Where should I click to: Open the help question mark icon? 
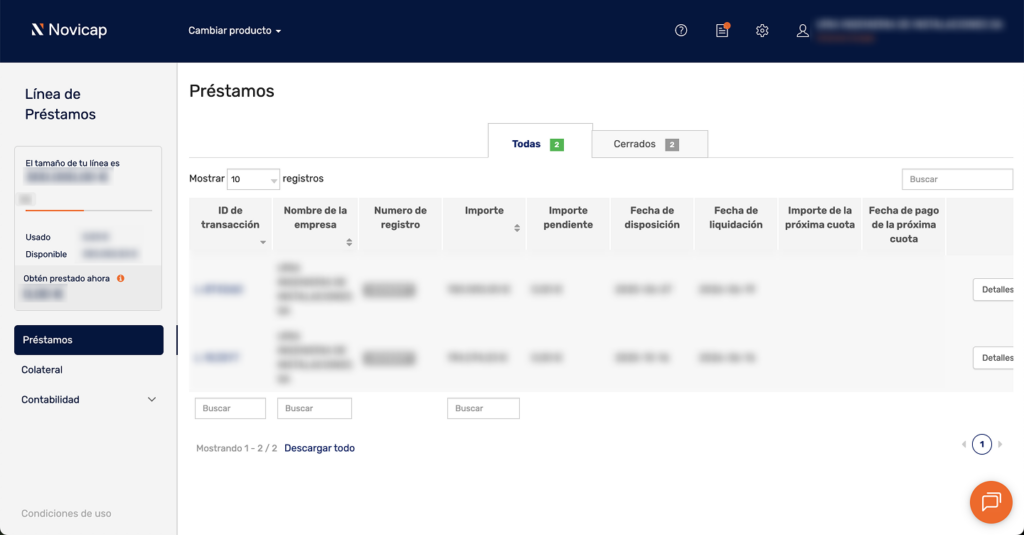coord(681,30)
